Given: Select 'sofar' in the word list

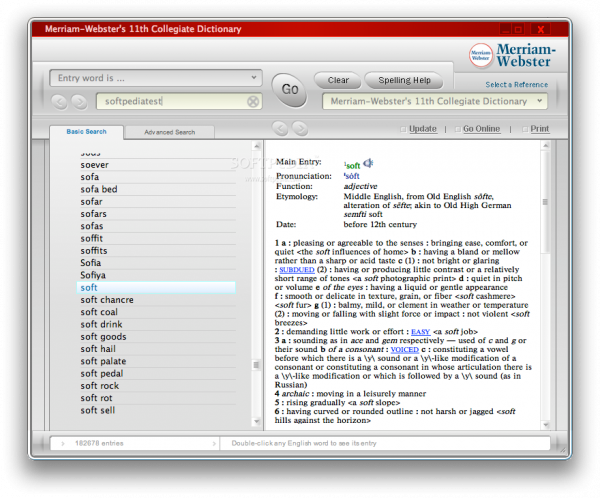Looking at the screenshot, I should point(156,202).
